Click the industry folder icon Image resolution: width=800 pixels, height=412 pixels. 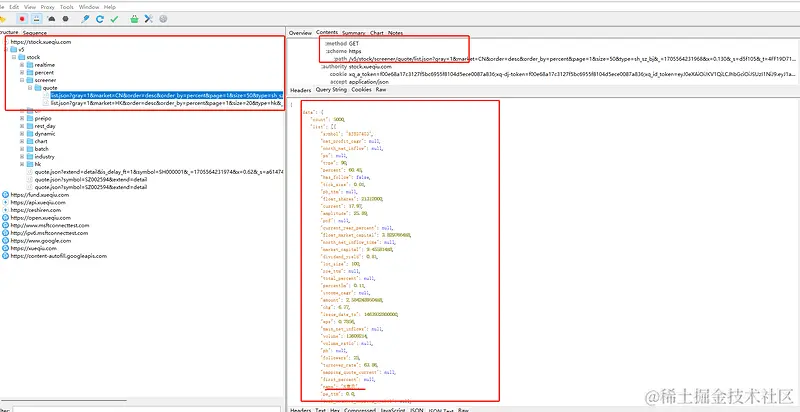(30, 157)
